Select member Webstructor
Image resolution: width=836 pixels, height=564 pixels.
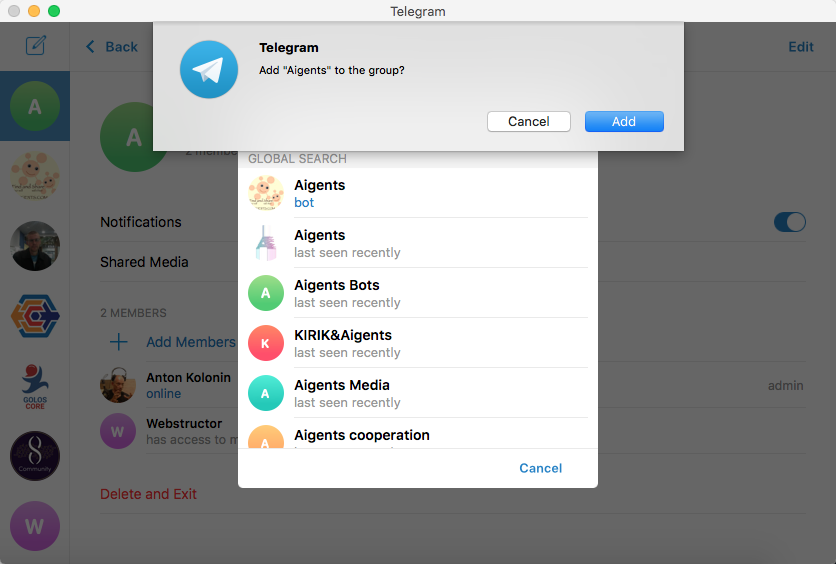point(453,431)
